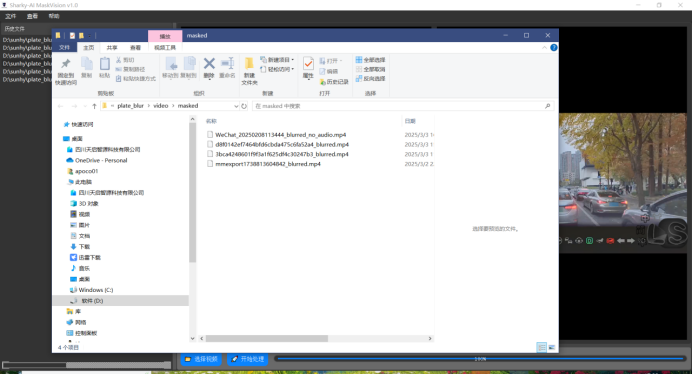The height and width of the screenshot is (375, 693).
Task: Open the Share (共享) ribbon tab
Action: click(x=112, y=48)
